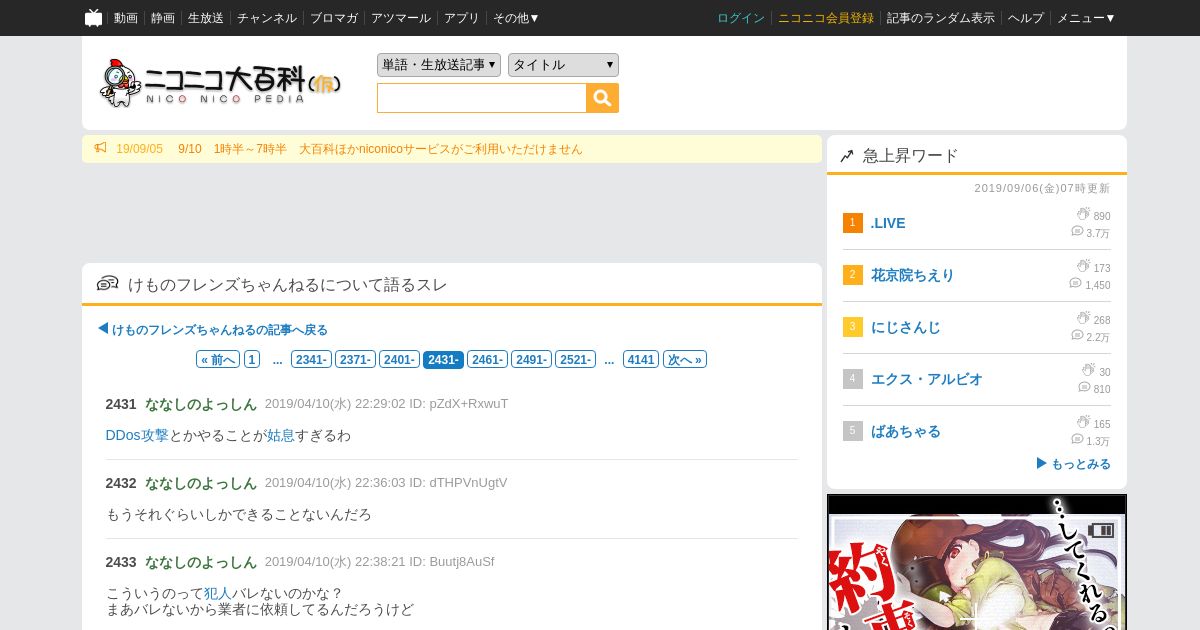The height and width of the screenshot is (630, 1200).
Task: Click the trending arrow icon beside 急上昇ワード
Action: tap(847, 156)
